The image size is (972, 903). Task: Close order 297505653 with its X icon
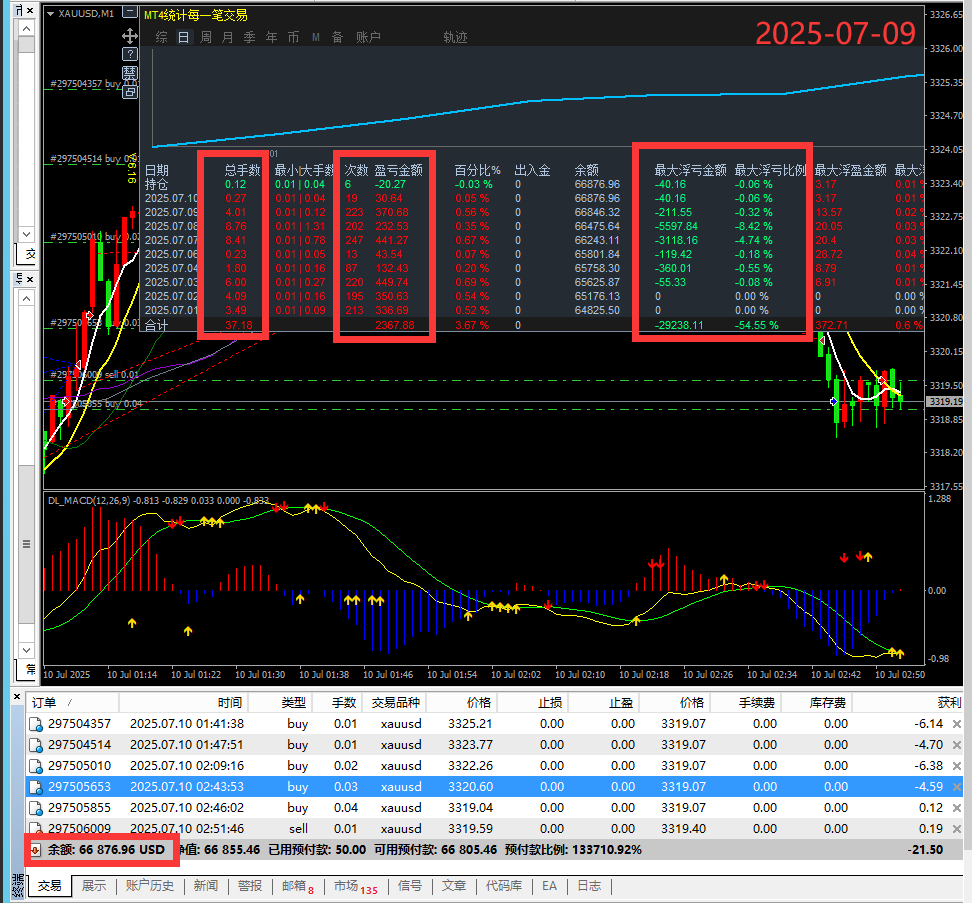click(x=957, y=787)
